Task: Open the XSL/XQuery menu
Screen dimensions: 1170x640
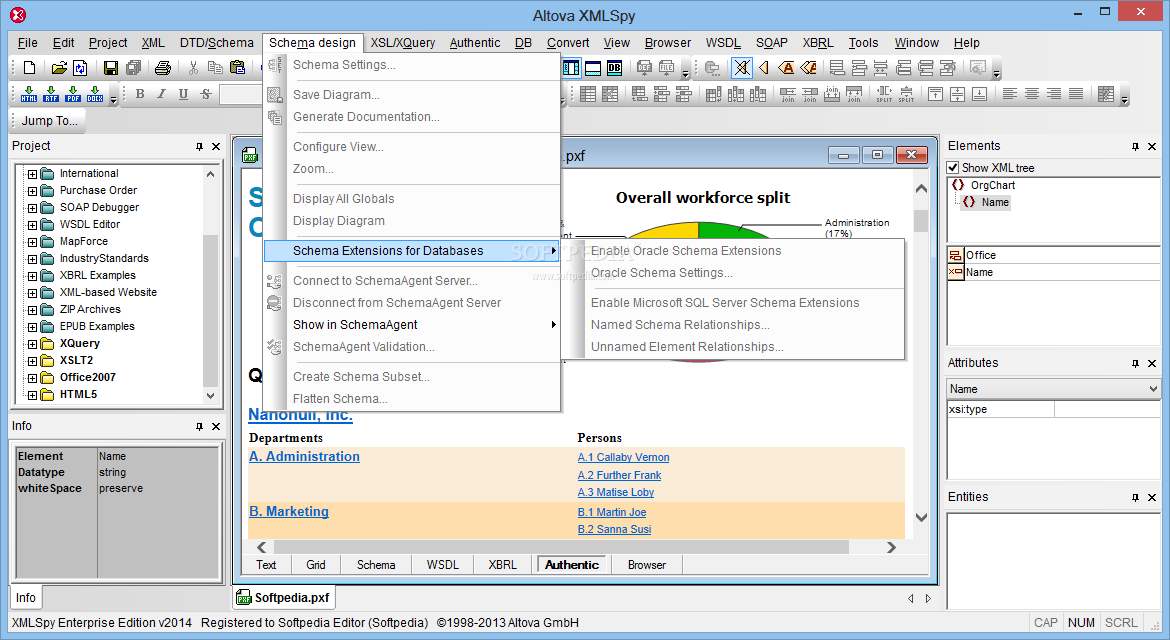Action: pyautogui.click(x=403, y=43)
